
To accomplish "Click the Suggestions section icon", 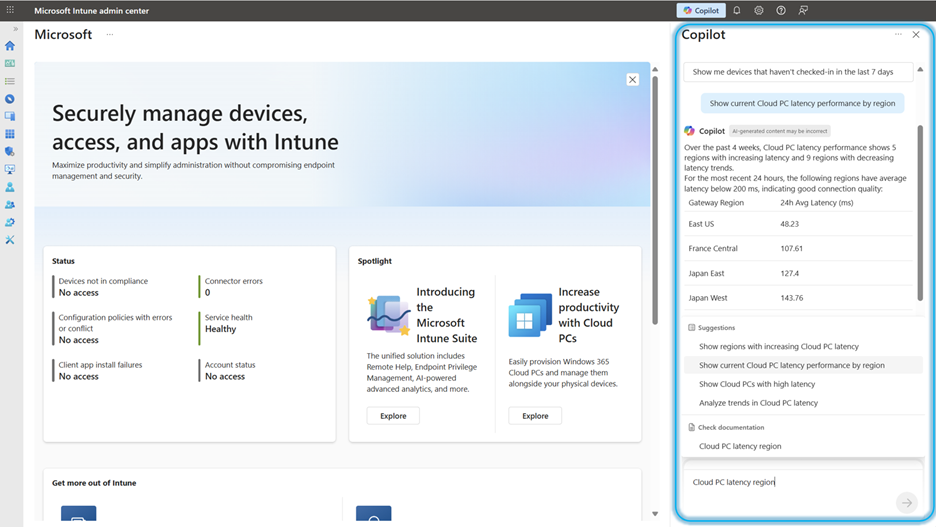I will [x=691, y=328].
